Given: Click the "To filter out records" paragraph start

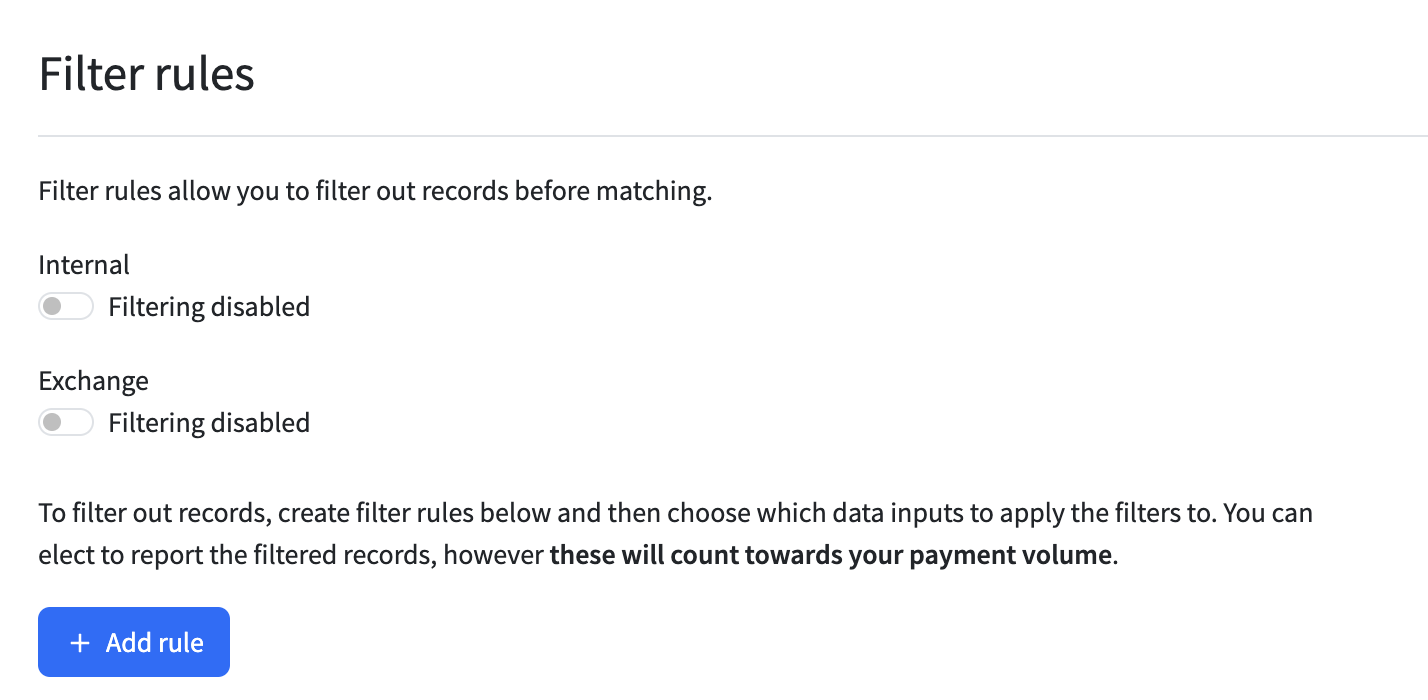Looking at the screenshot, I should click(x=150, y=514).
